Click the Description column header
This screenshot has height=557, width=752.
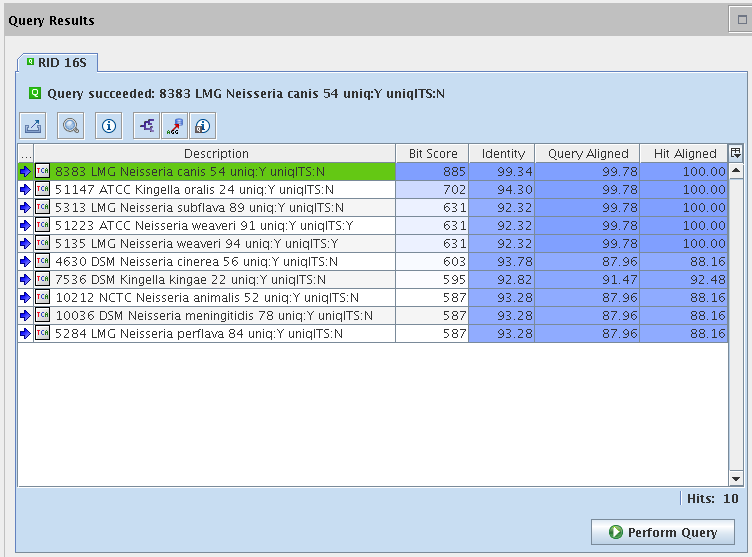tap(216, 153)
